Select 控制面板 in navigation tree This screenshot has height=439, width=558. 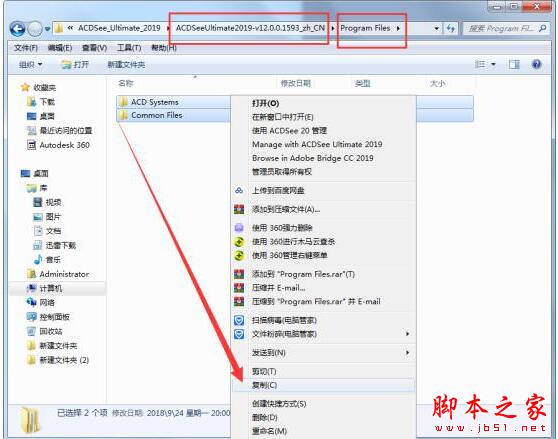tap(48, 317)
